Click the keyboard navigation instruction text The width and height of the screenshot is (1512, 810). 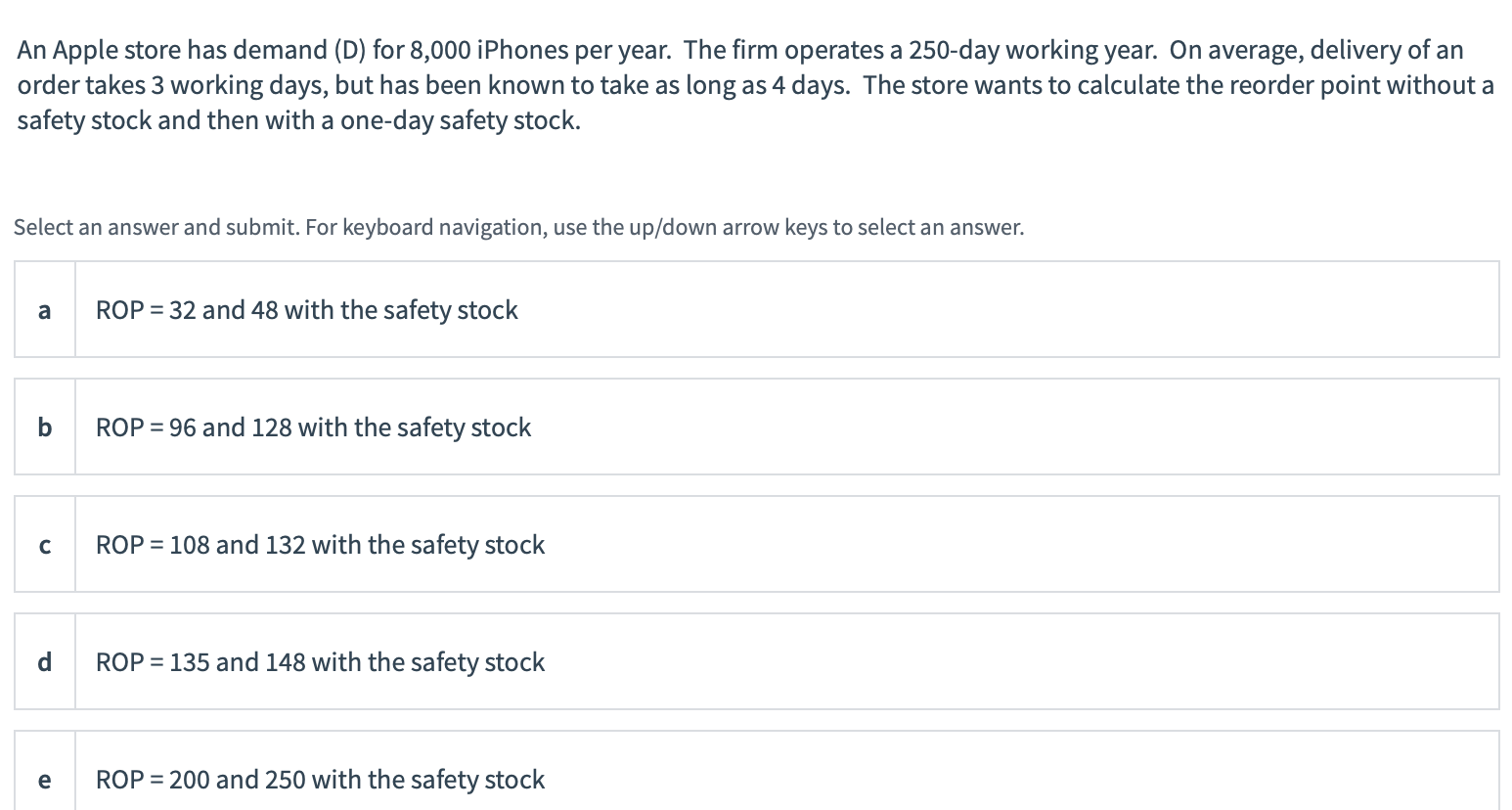518,227
